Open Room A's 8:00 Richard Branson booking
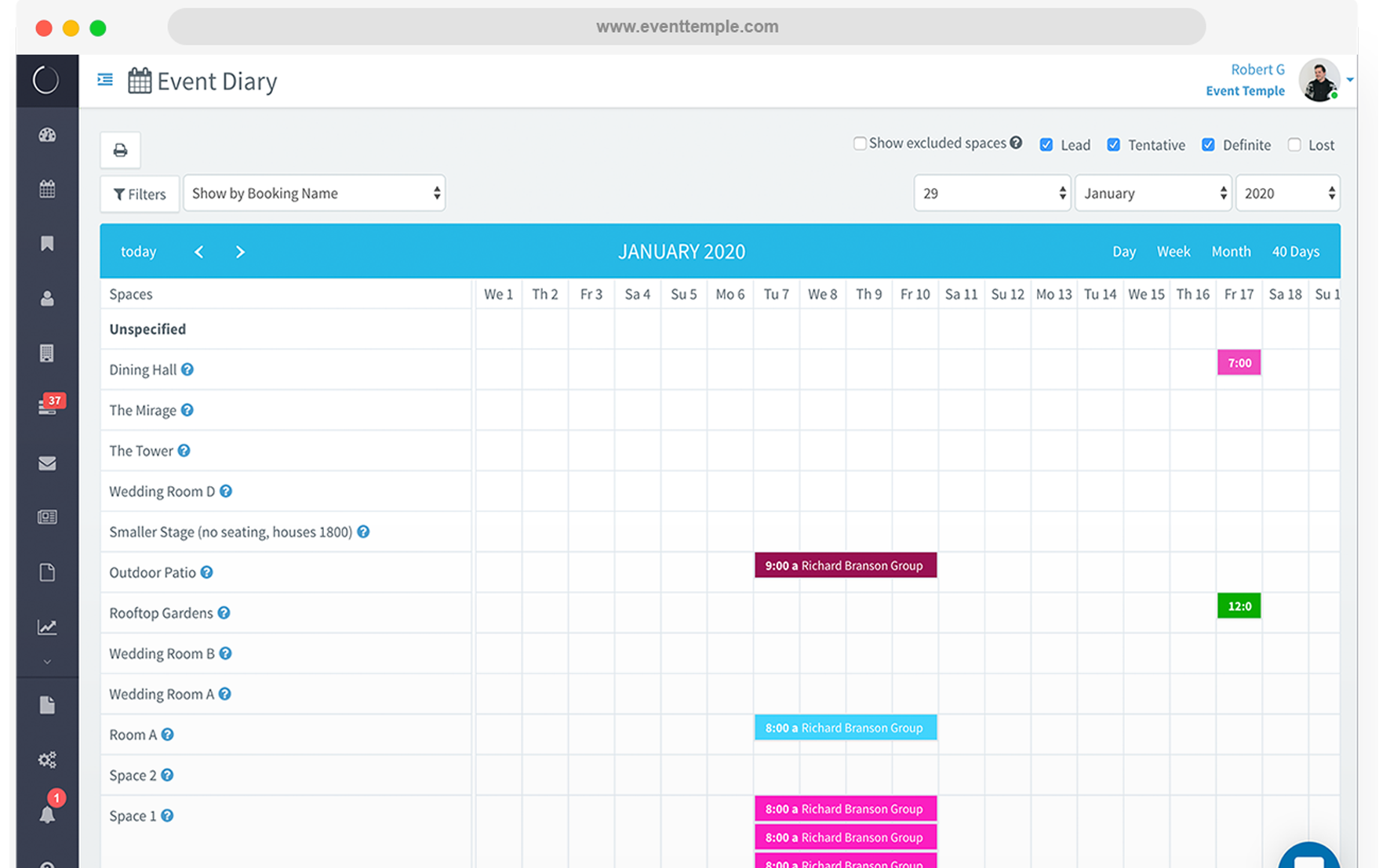 [846, 728]
